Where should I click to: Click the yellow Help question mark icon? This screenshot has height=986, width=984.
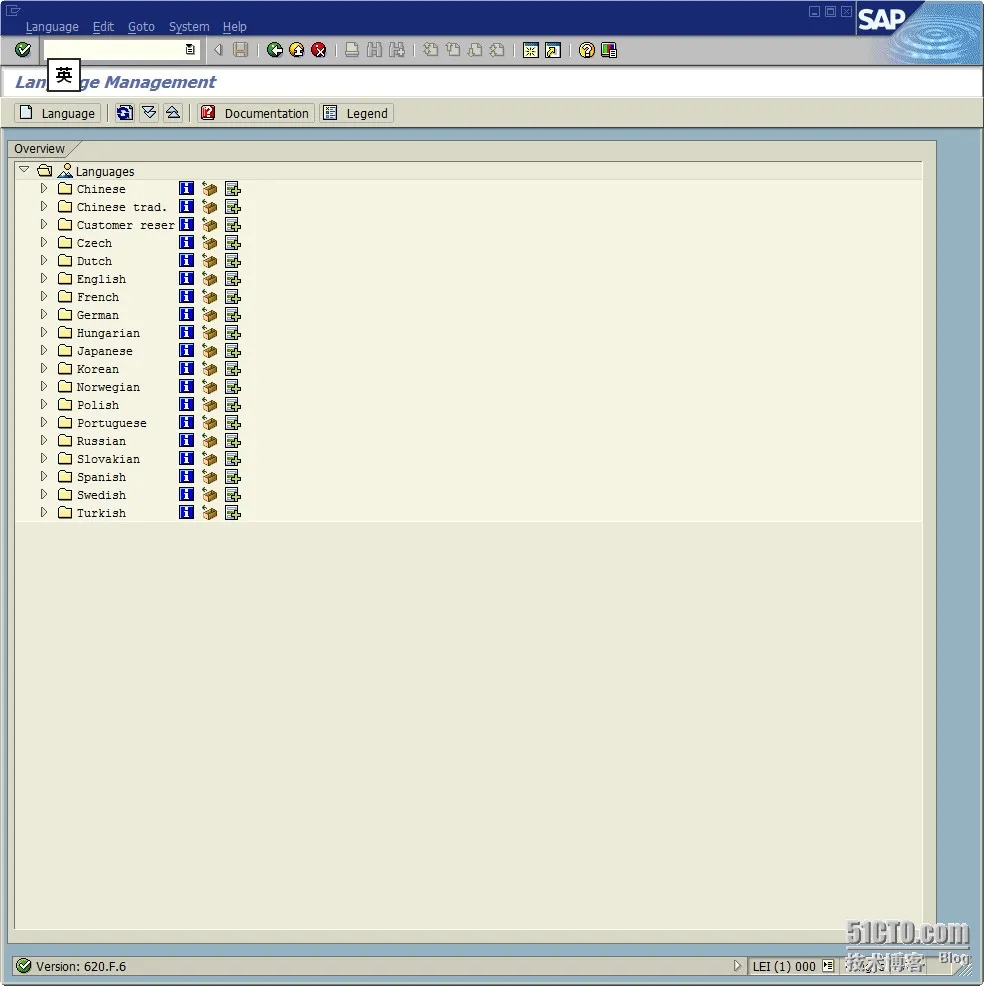tap(587, 50)
